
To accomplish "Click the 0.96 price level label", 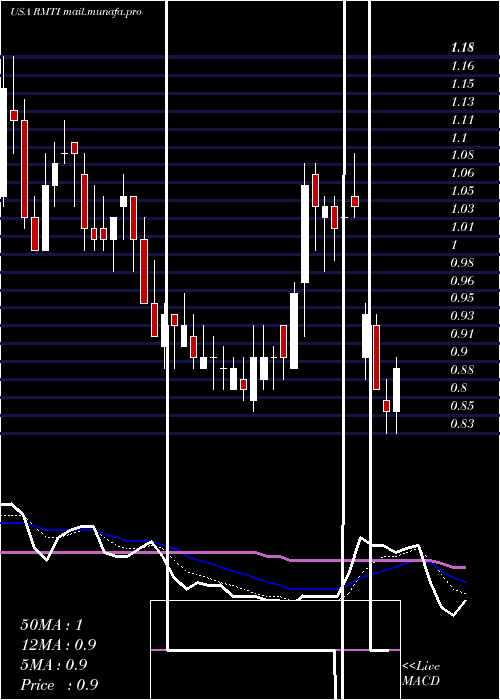I will [462, 280].
